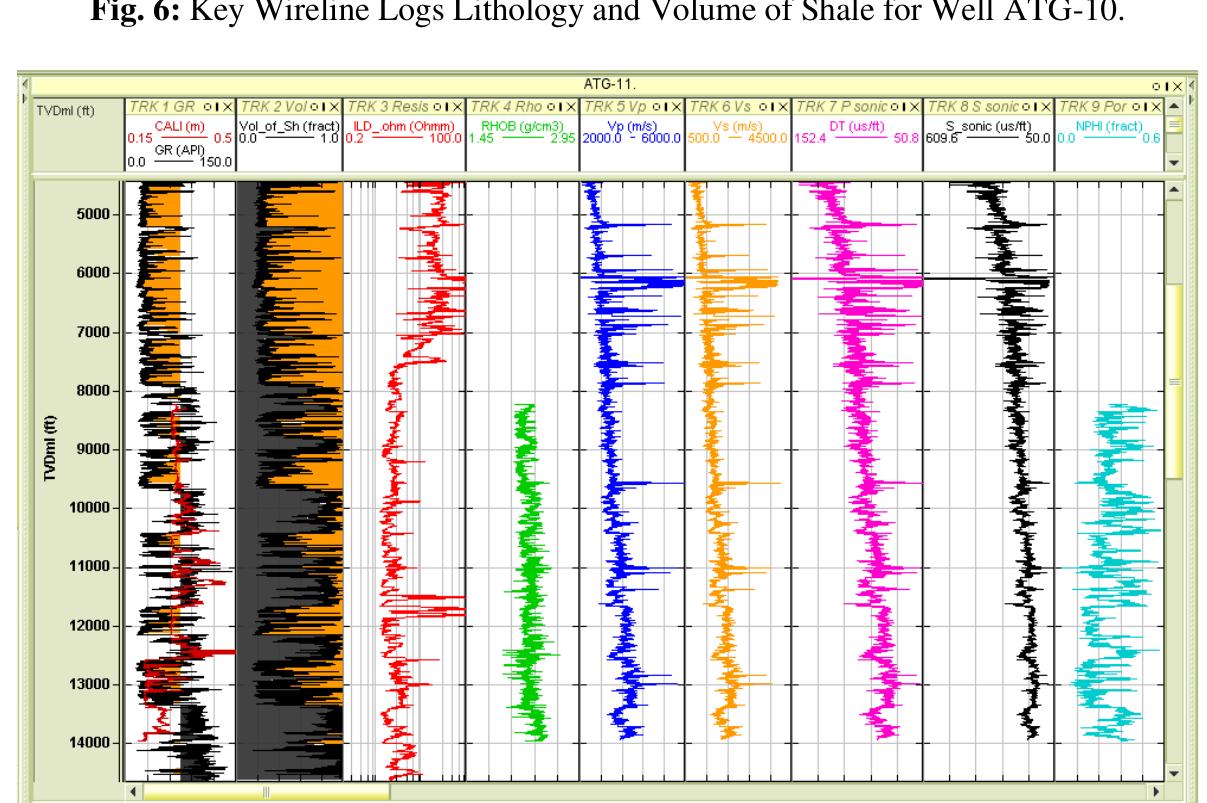The image size is (1207, 803).
Task: Close the TRK 7 P sonic track with X
Action: click(915, 106)
